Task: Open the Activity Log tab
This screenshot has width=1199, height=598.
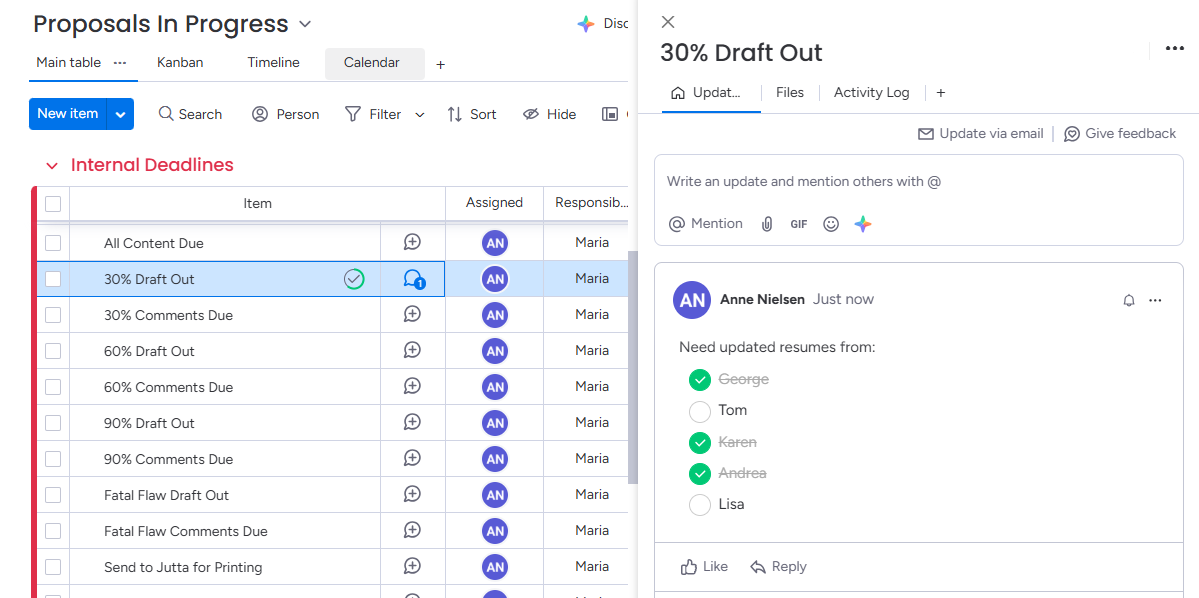Action: click(871, 92)
